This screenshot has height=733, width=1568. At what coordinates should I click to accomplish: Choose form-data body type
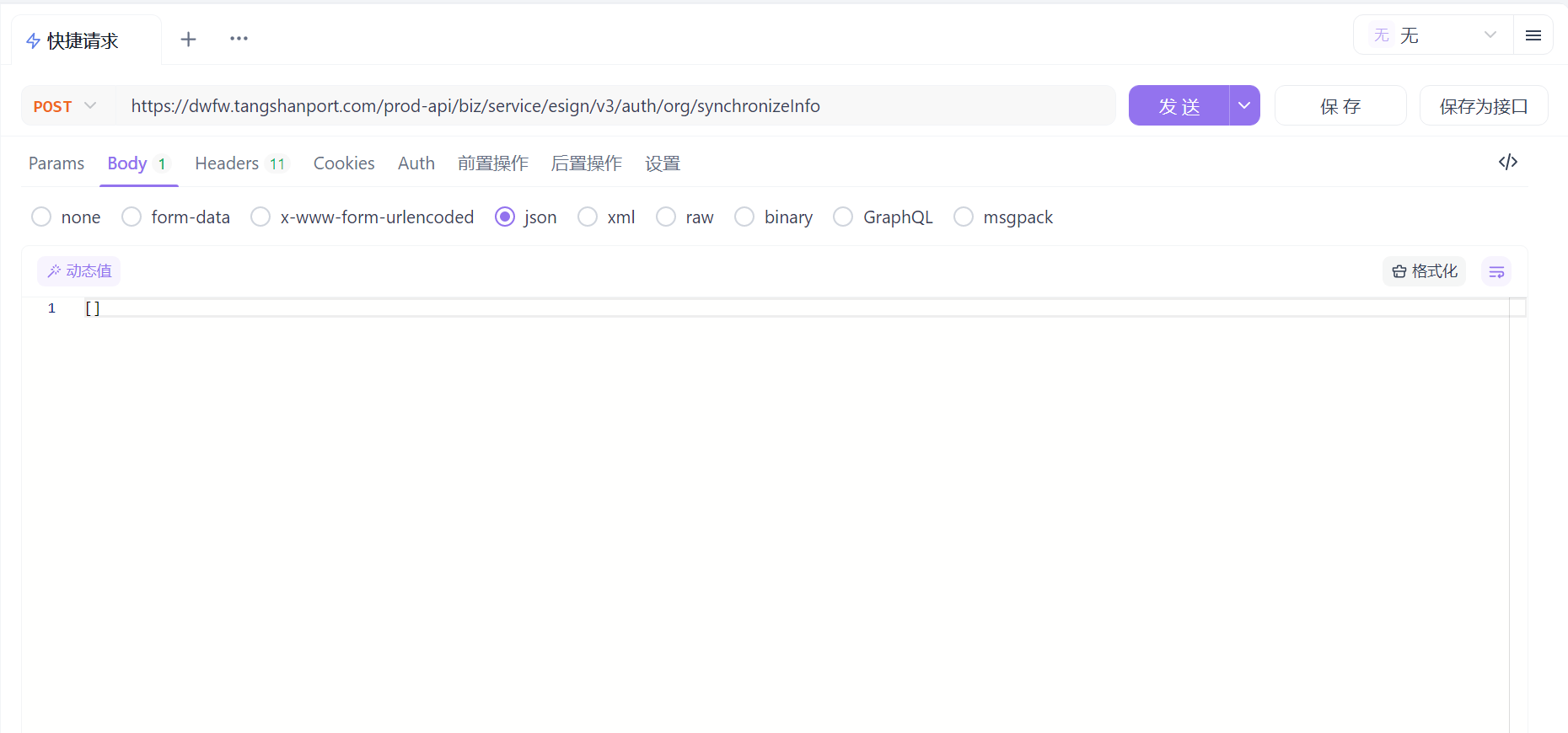pyautogui.click(x=132, y=217)
